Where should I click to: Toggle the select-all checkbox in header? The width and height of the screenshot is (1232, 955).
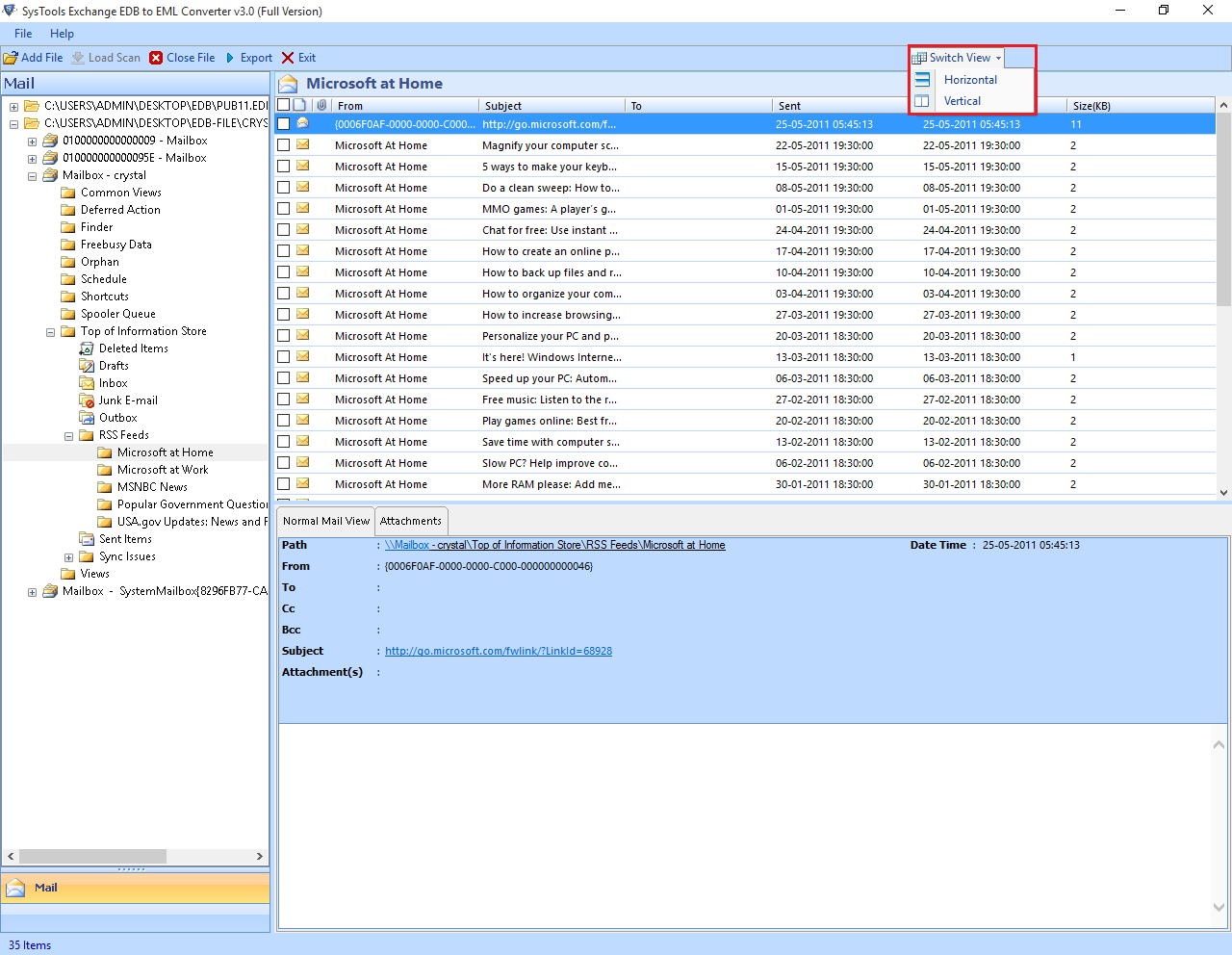(x=283, y=105)
